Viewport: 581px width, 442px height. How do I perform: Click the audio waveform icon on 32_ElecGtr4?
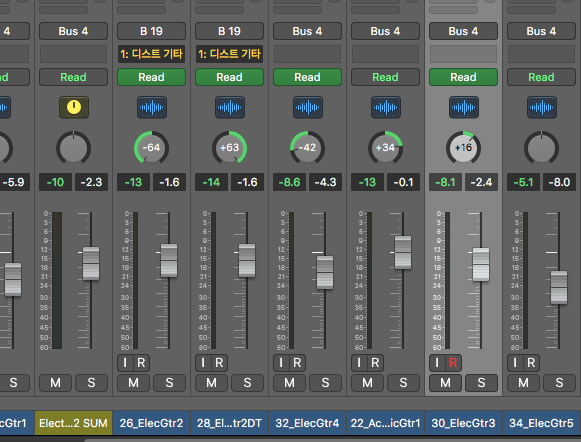(308, 107)
